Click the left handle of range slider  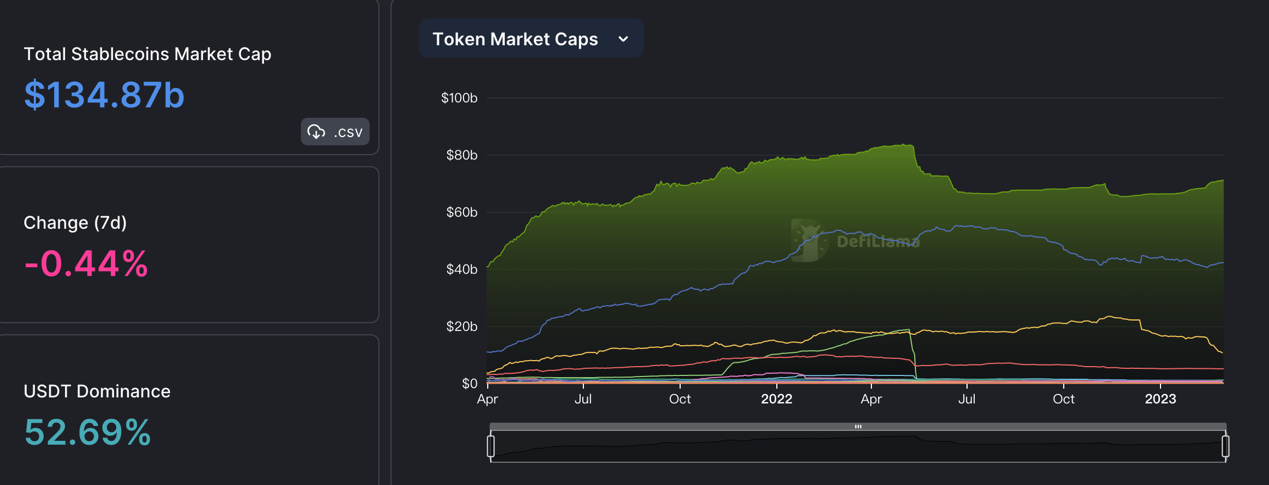(x=491, y=446)
